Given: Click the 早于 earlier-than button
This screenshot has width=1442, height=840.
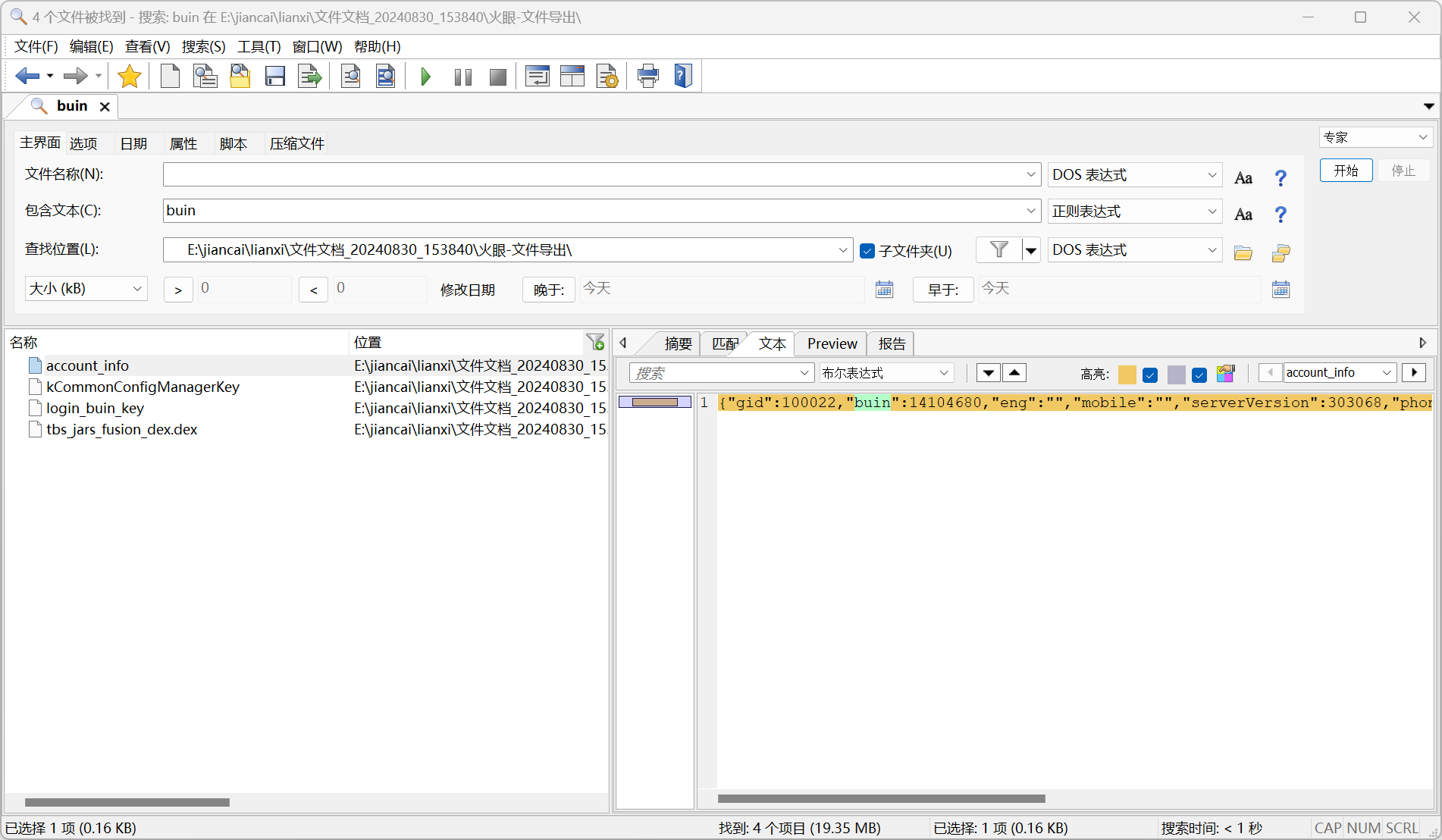Looking at the screenshot, I should pos(943,290).
